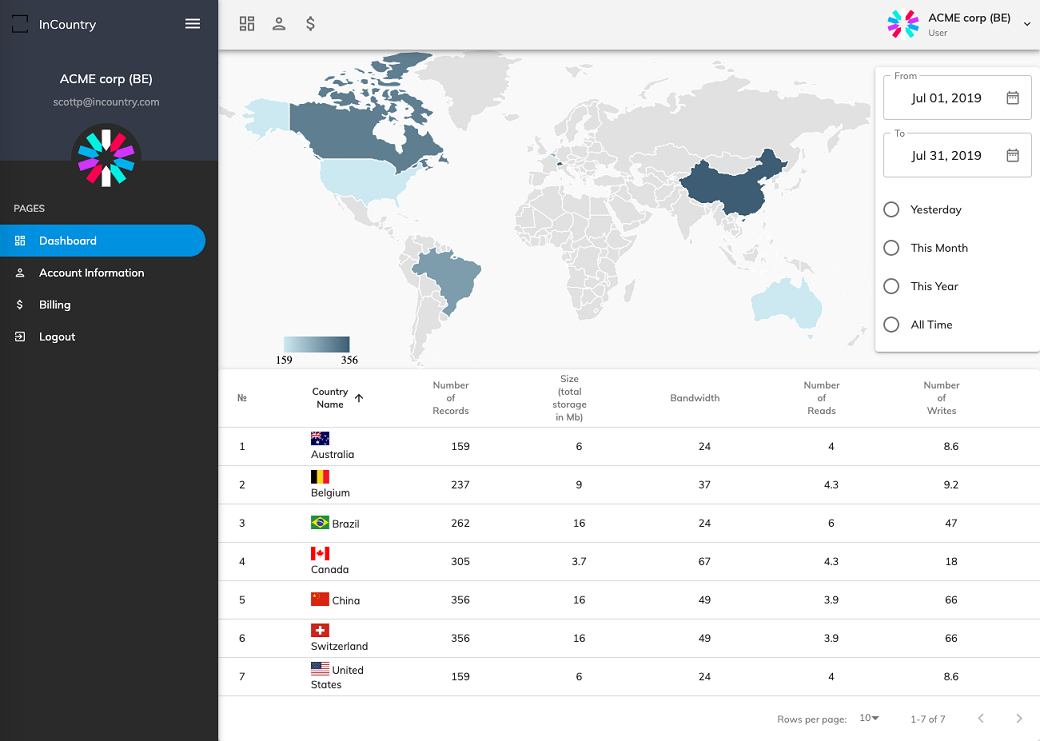Enable the This Month option
This screenshot has height=741, width=1040.
tap(891, 248)
